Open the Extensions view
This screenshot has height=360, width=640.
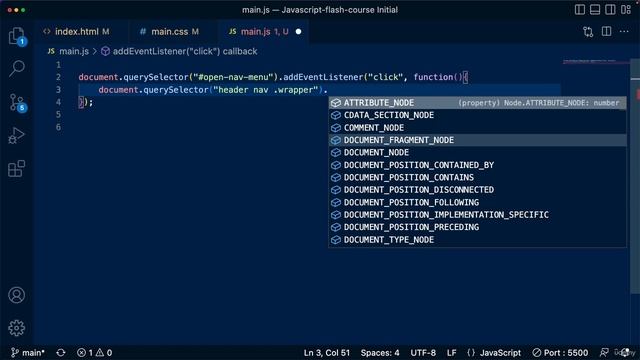tap(17, 168)
